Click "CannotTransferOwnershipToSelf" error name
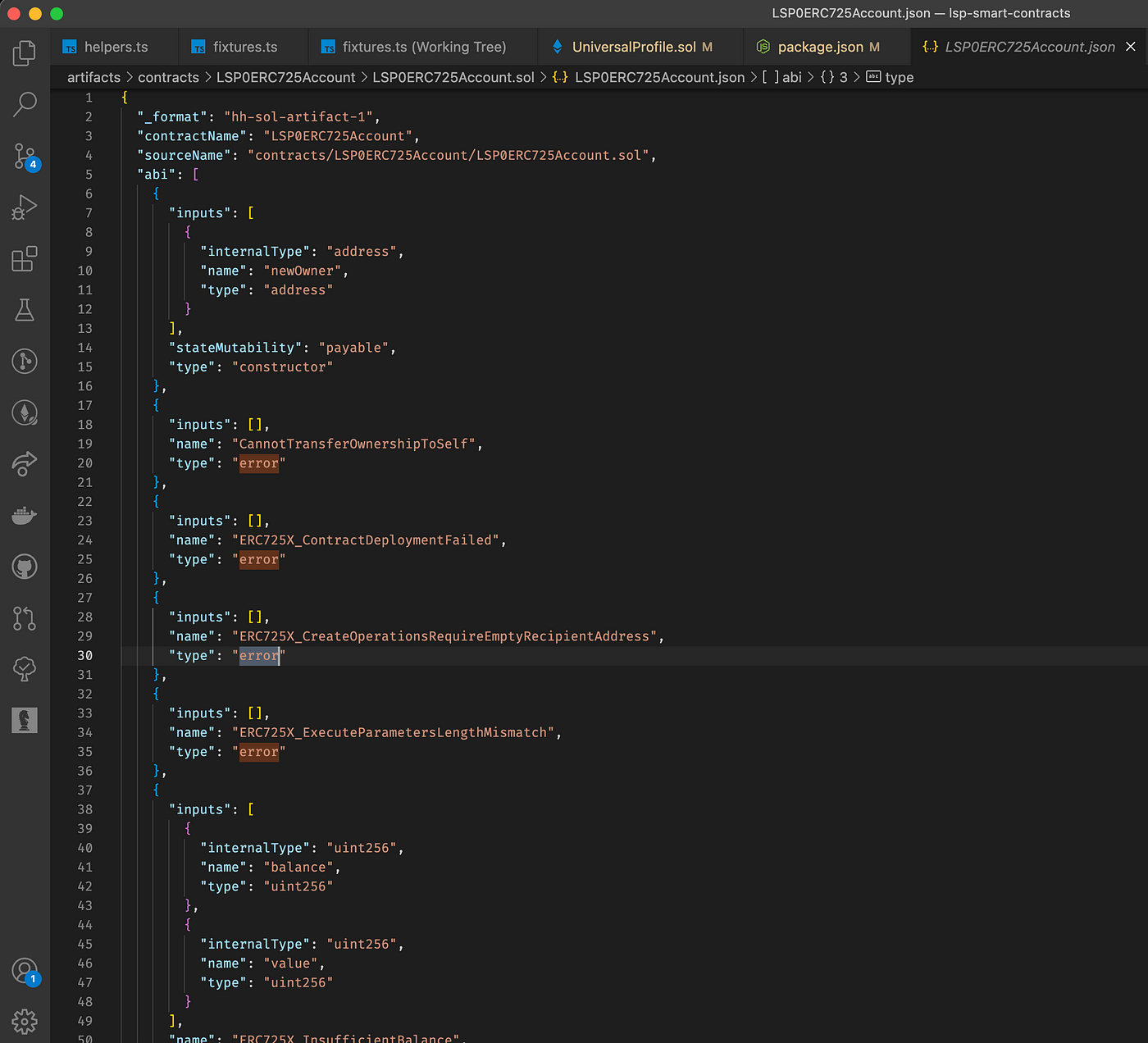The height and width of the screenshot is (1043, 1148). (x=354, y=444)
